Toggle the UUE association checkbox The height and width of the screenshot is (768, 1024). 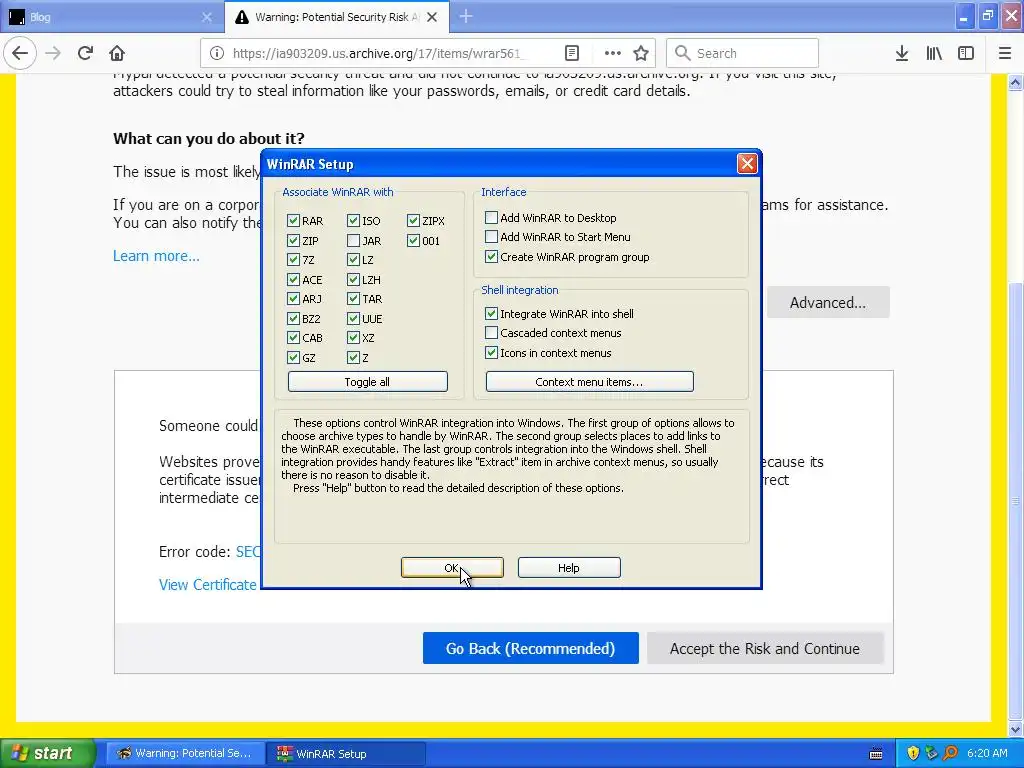click(x=353, y=319)
